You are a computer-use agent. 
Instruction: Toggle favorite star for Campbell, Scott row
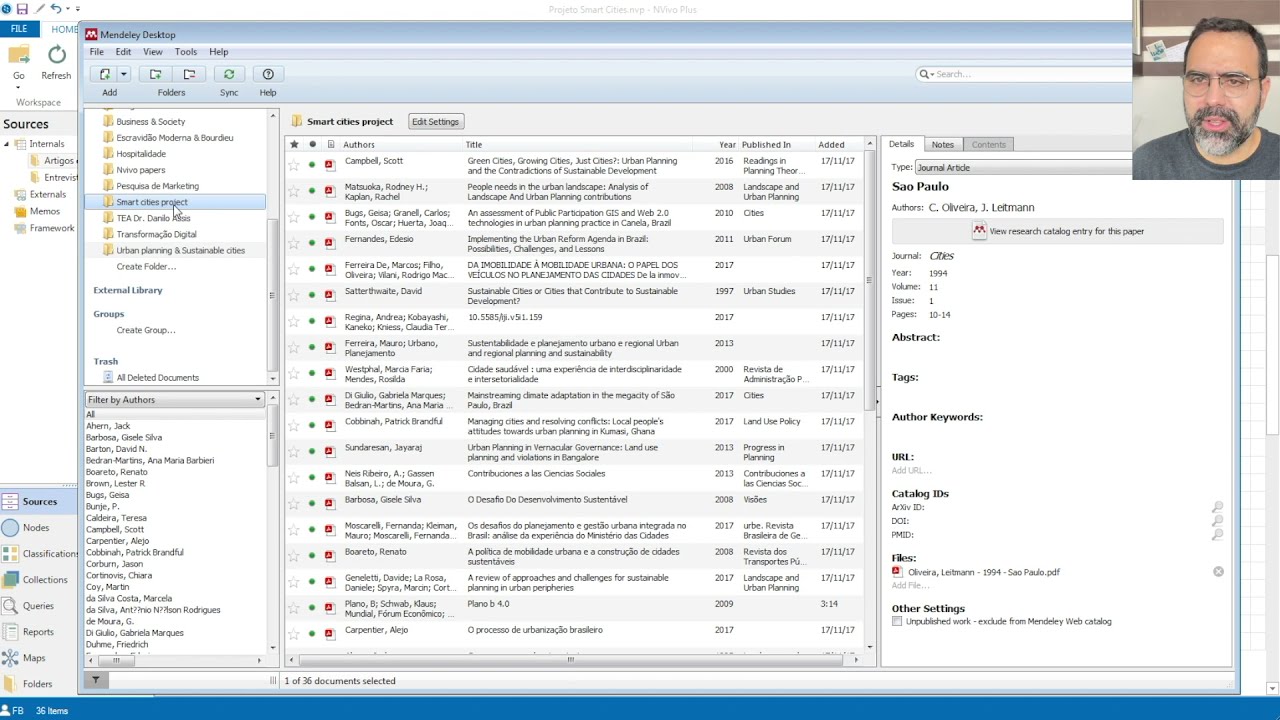pyautogui.click(x=294, y=165)
